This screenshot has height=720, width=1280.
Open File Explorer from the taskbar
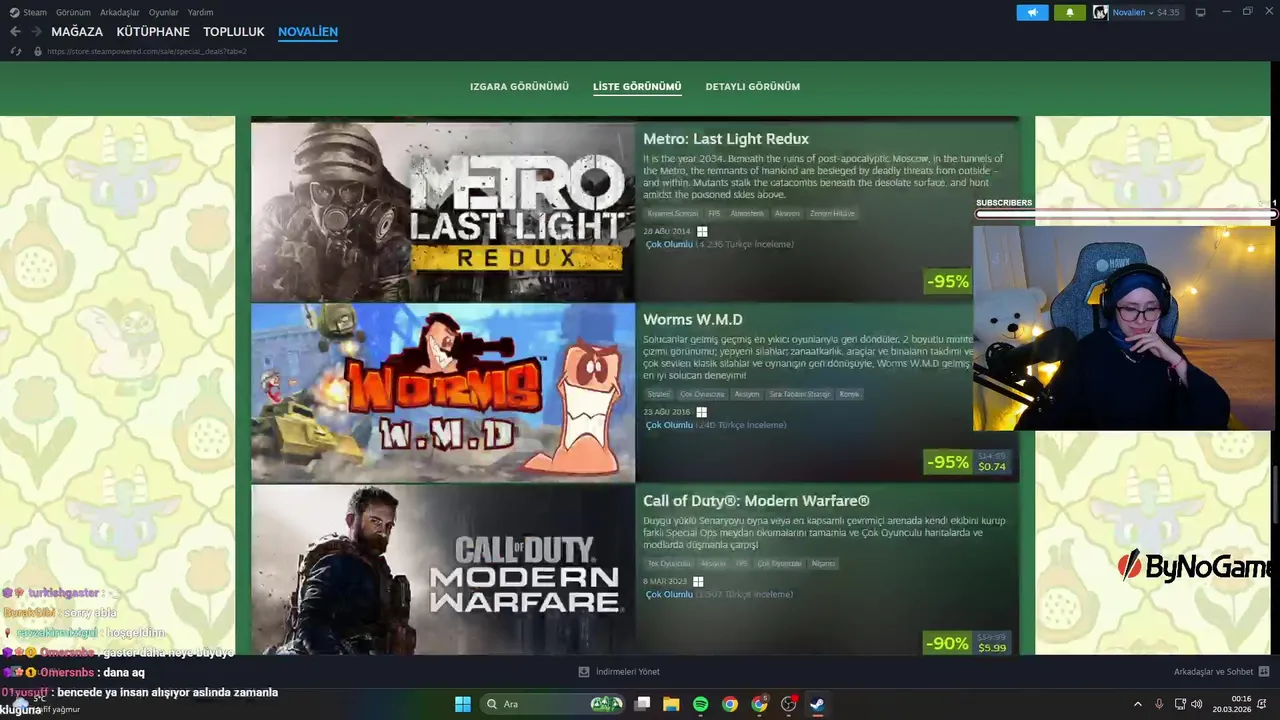point(671,704)
